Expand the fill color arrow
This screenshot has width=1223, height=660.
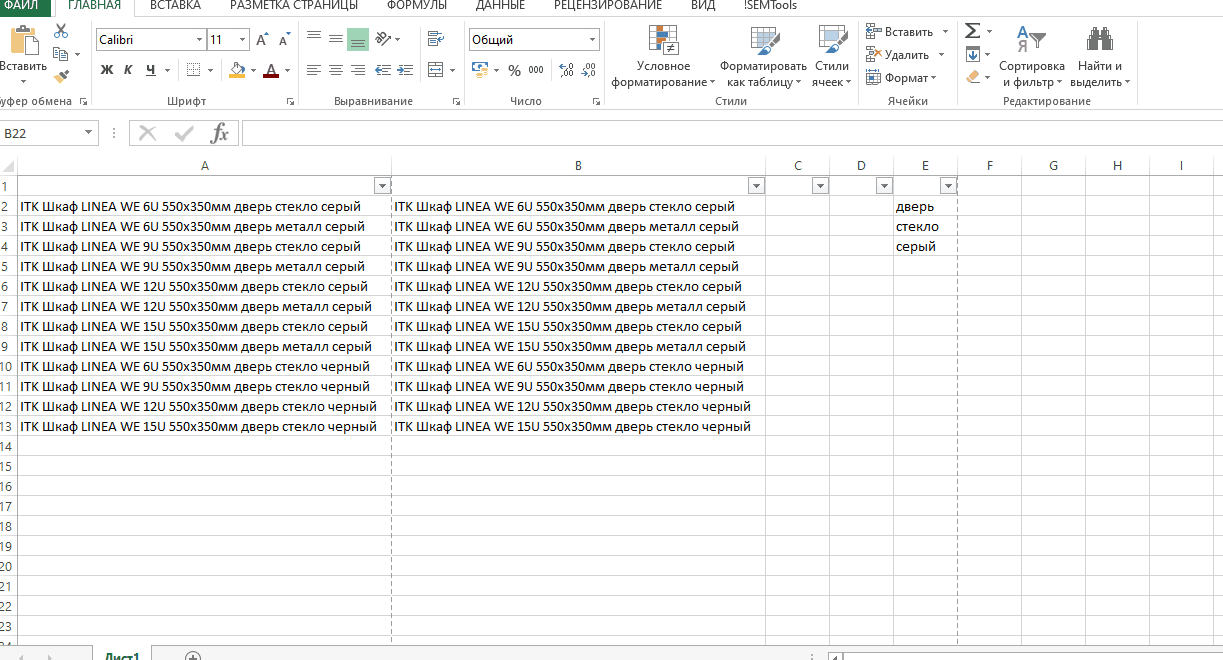click(x=253, y=70)
